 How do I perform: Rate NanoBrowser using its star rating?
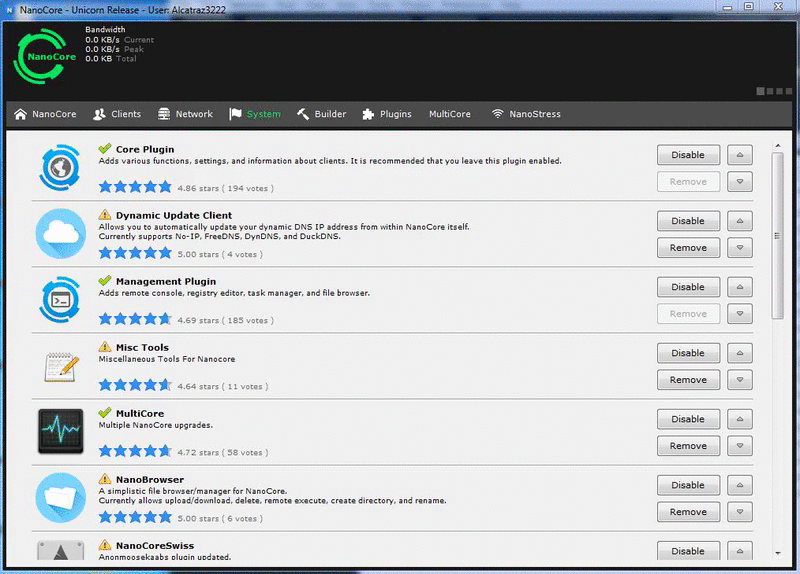(135, 517)
